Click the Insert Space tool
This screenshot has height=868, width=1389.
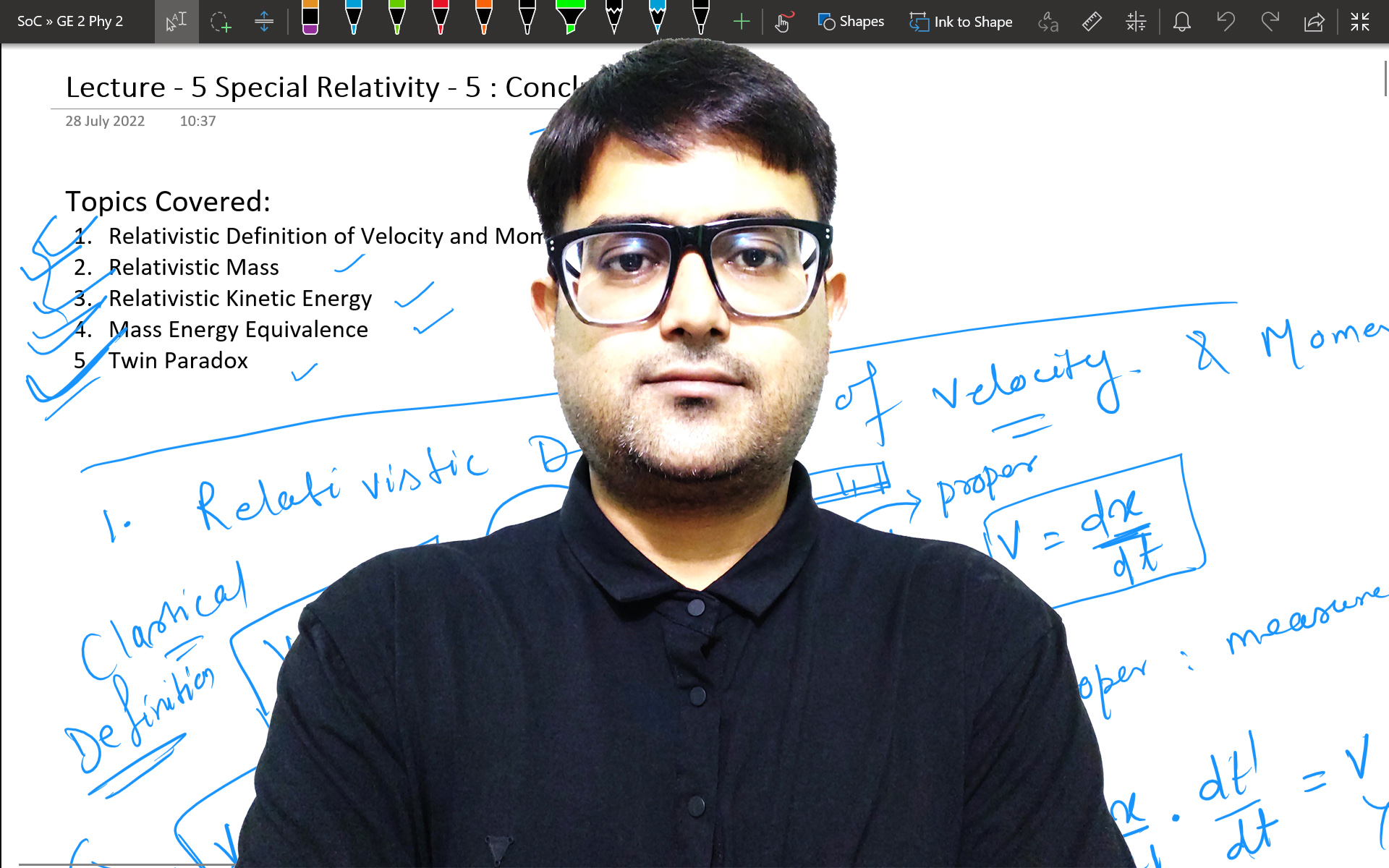[x=264, y=22]
